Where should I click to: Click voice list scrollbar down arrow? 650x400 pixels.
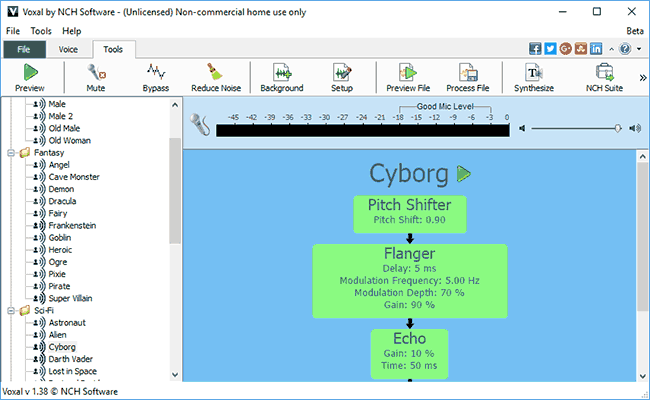pyautogui.click(x=175, y=375)
